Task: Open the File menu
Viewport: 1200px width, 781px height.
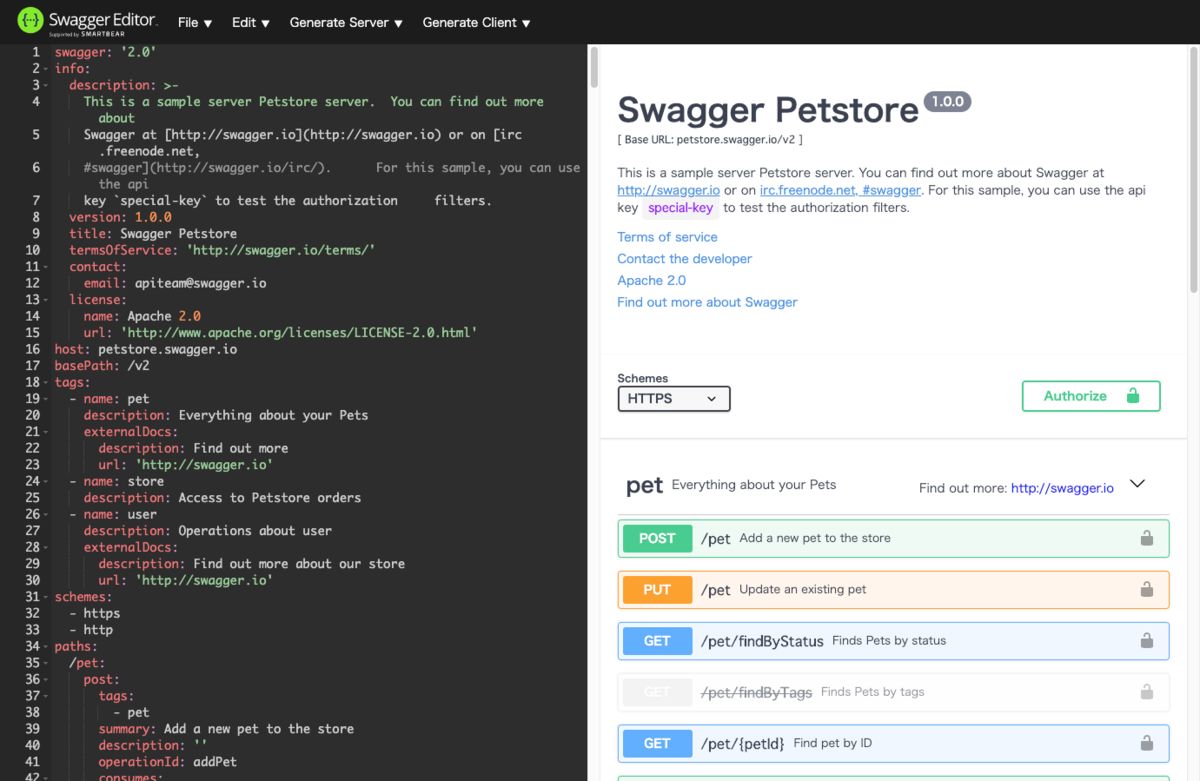Action: 195,22
